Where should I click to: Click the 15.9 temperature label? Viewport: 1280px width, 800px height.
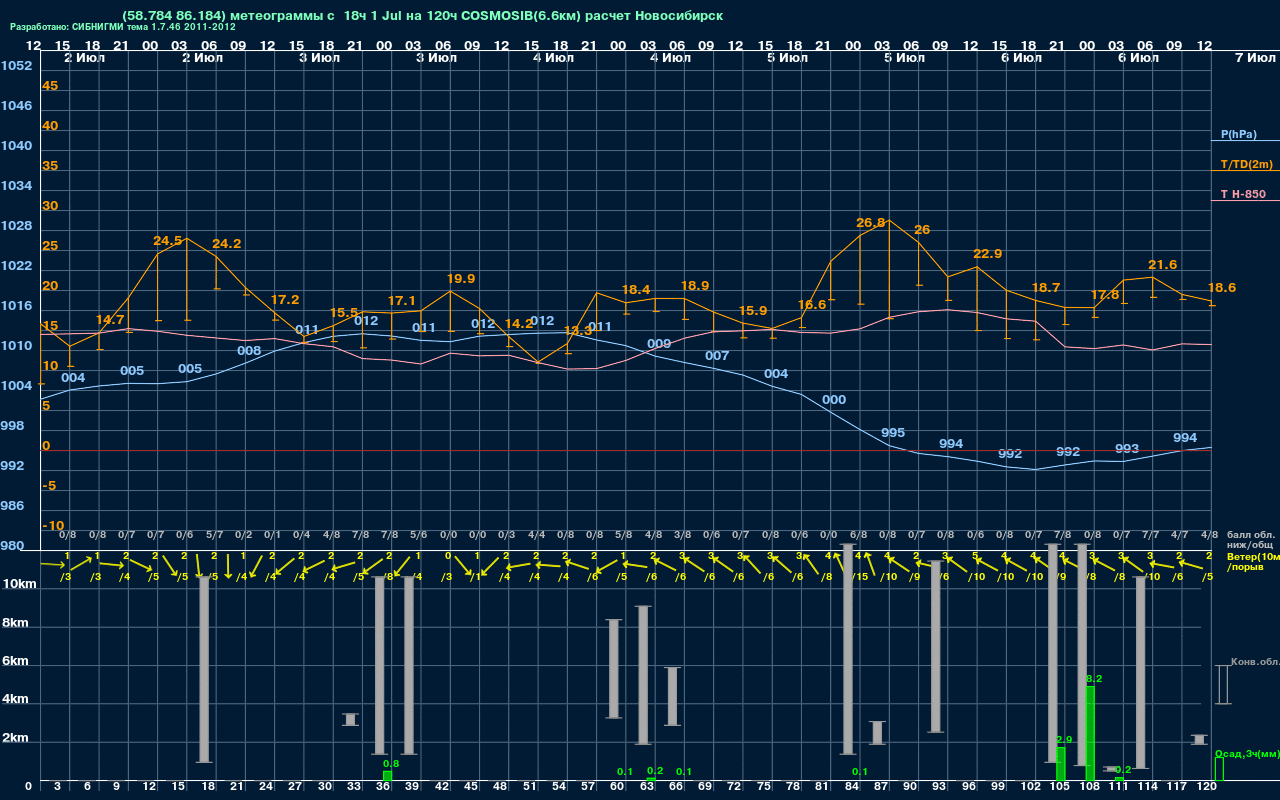(x=753, y=311)
